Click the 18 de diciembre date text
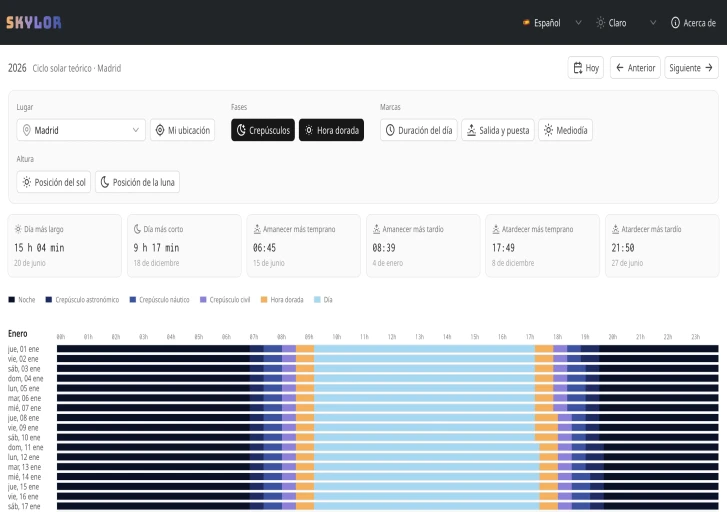The image size is (727, 512). pos(156,263)
